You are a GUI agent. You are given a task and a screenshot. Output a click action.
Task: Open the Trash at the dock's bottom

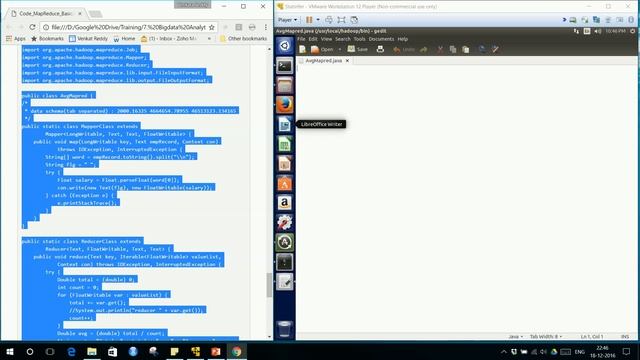(284, 329)
